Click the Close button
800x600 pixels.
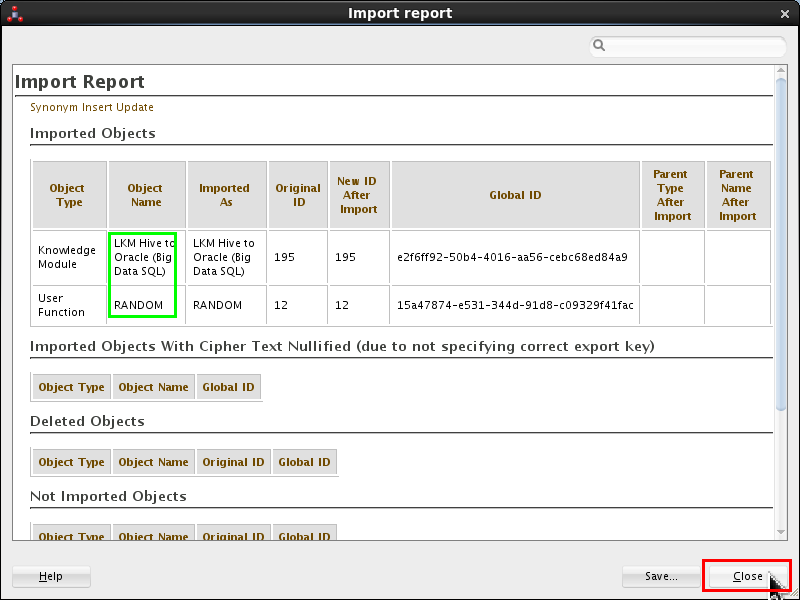[x=747, y=576]
